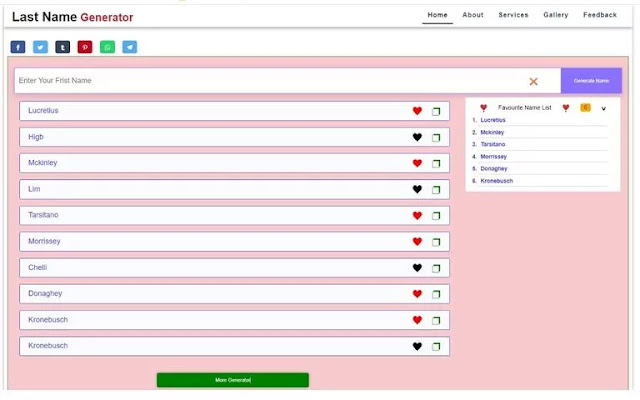640x400 pixels.
Task: Share page via WhatsApp icon
Action: click(107, 47)
